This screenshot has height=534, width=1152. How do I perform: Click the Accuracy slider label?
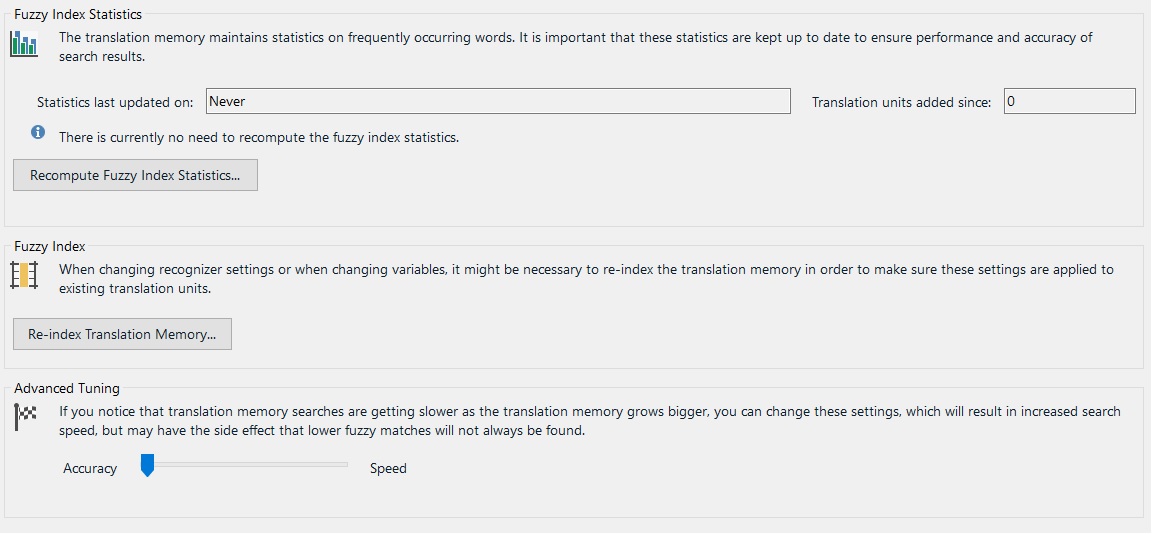pos(90,468)
